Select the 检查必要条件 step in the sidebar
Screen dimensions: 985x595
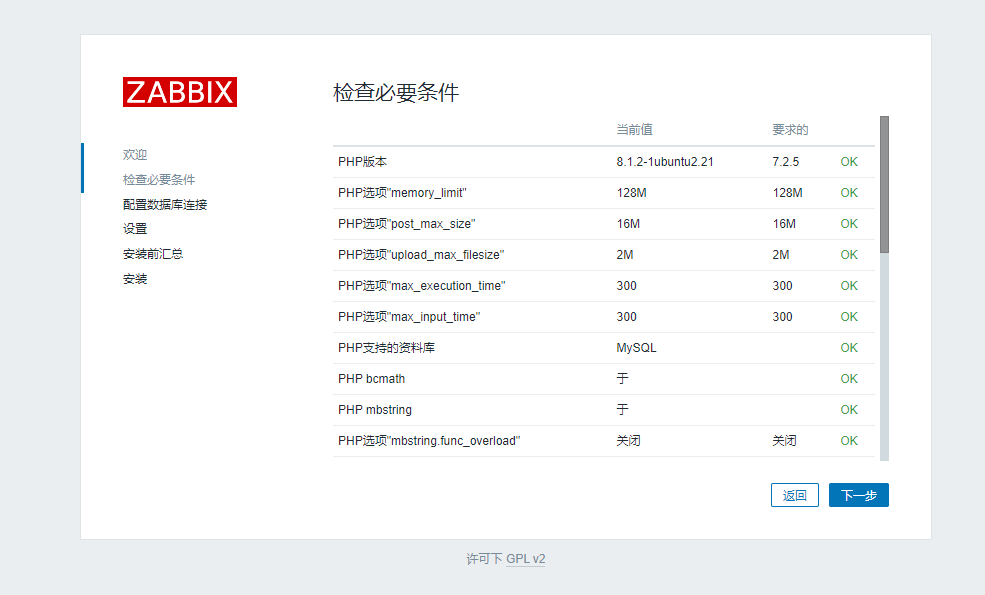pos(160,179)
